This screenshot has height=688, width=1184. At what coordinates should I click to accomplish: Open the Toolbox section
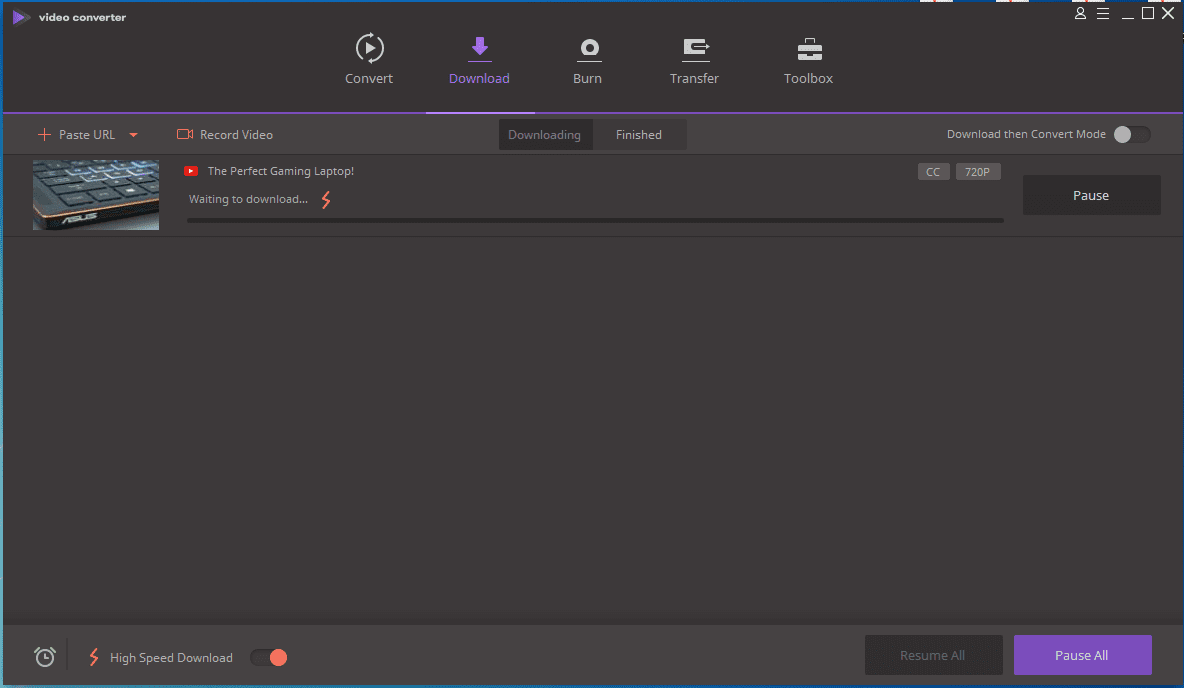[x=808, y=49]
